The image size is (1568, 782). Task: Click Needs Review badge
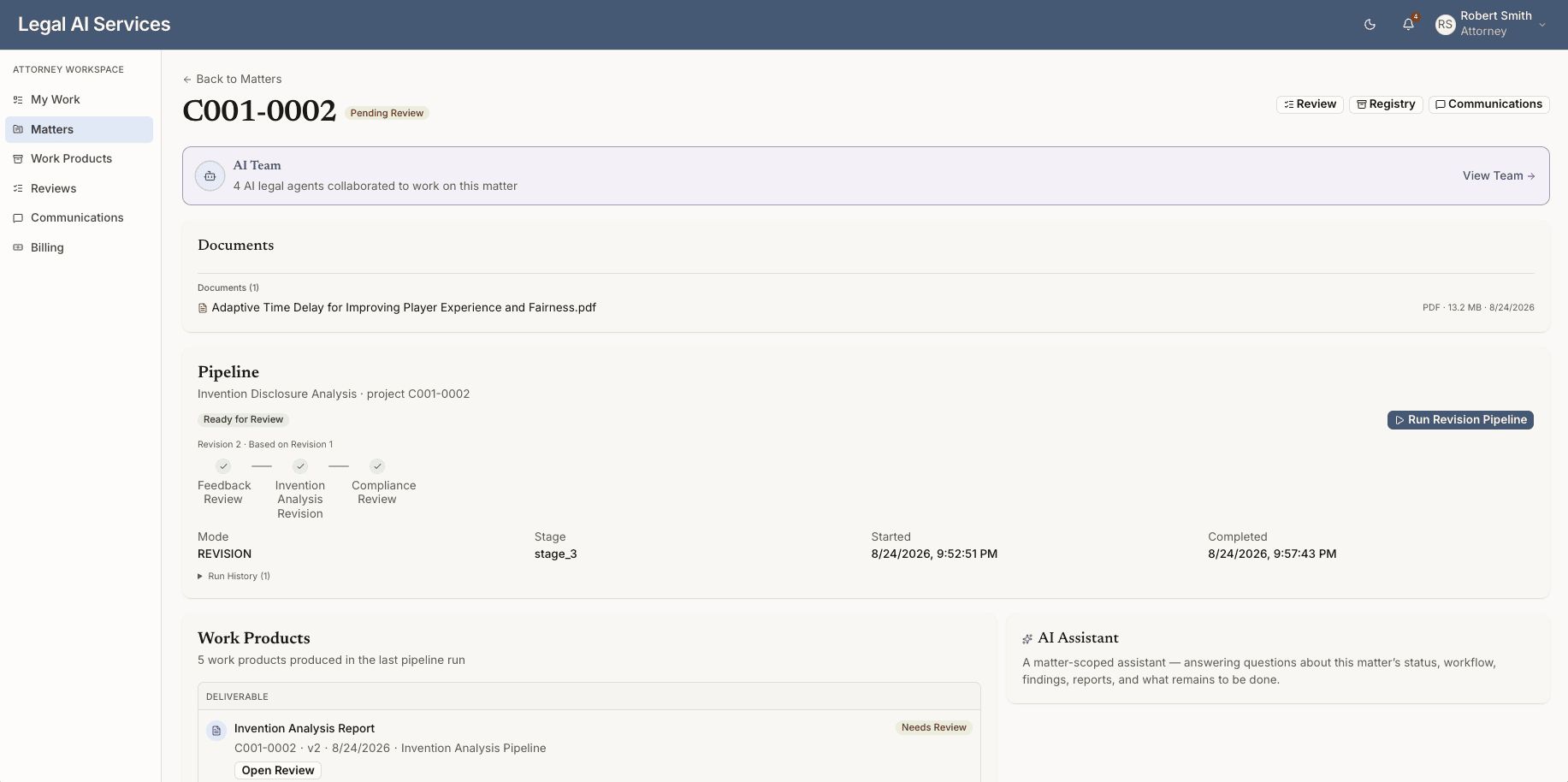[x=933, y=728]
